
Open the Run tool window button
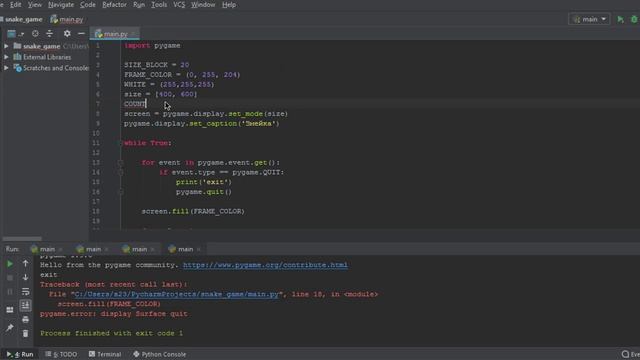pos(20,354)
